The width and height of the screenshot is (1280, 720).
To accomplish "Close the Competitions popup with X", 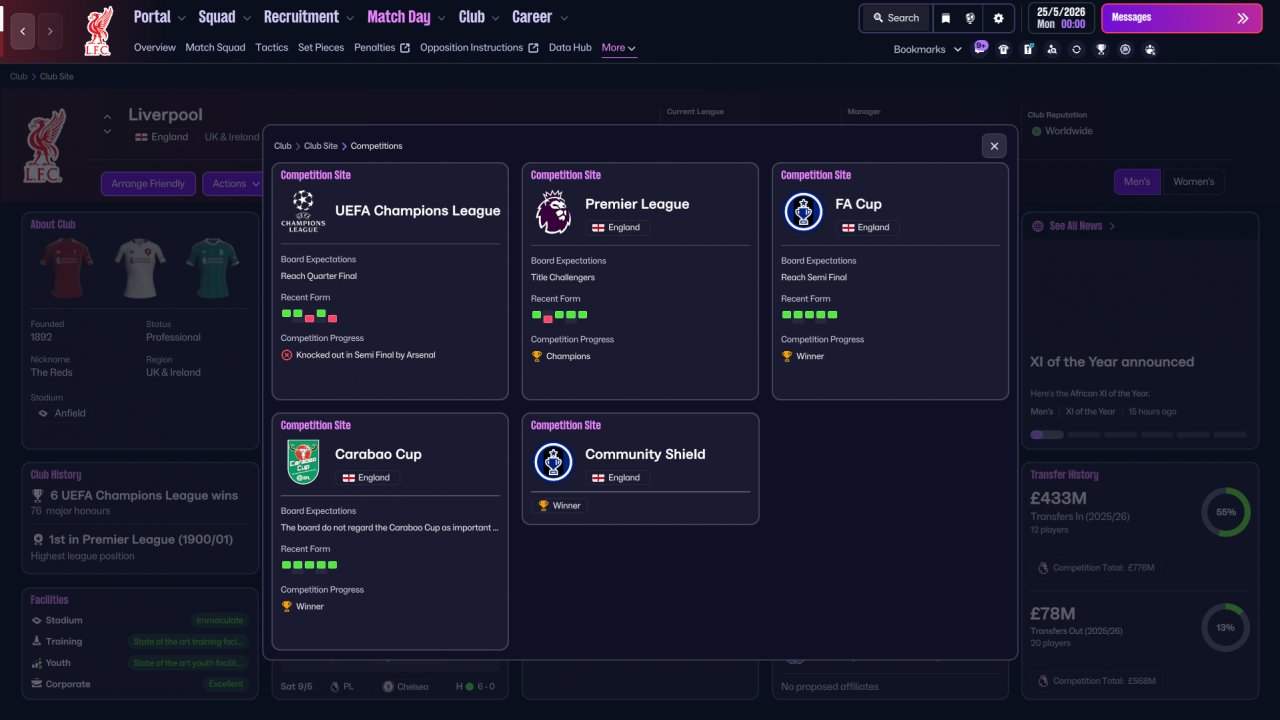I will 994,146.
